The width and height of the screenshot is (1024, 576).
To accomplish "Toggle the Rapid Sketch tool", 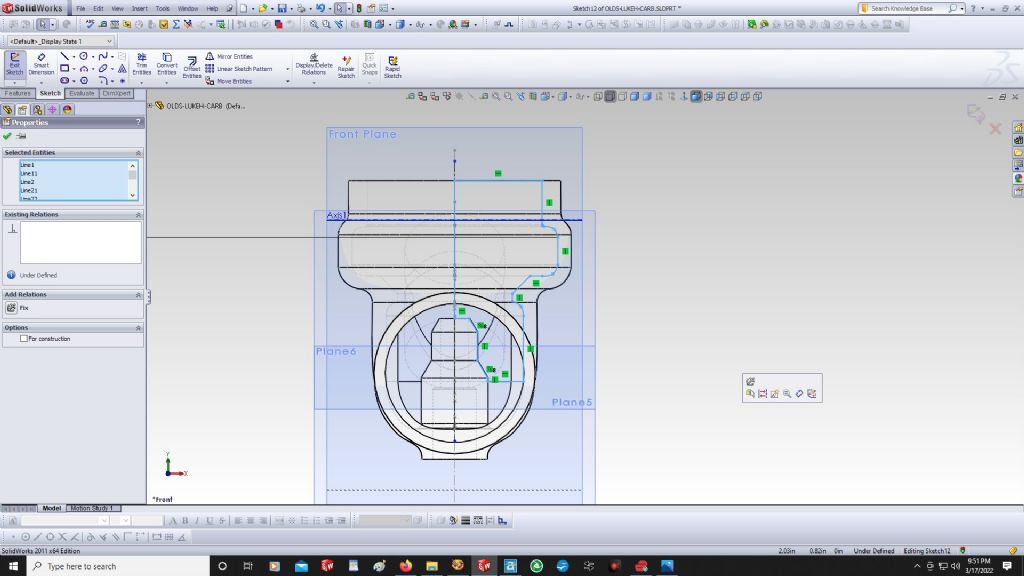I will coord(392,67).
